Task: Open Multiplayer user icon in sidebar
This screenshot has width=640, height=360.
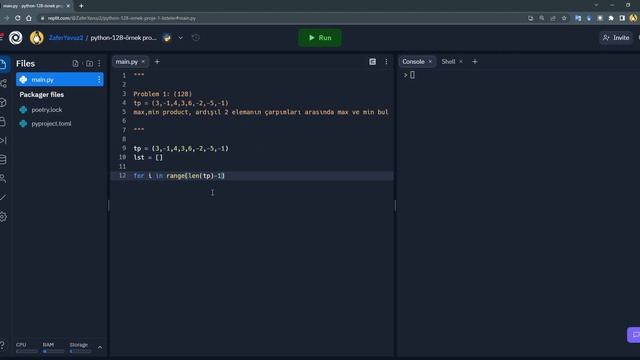Action: [3, 178]
